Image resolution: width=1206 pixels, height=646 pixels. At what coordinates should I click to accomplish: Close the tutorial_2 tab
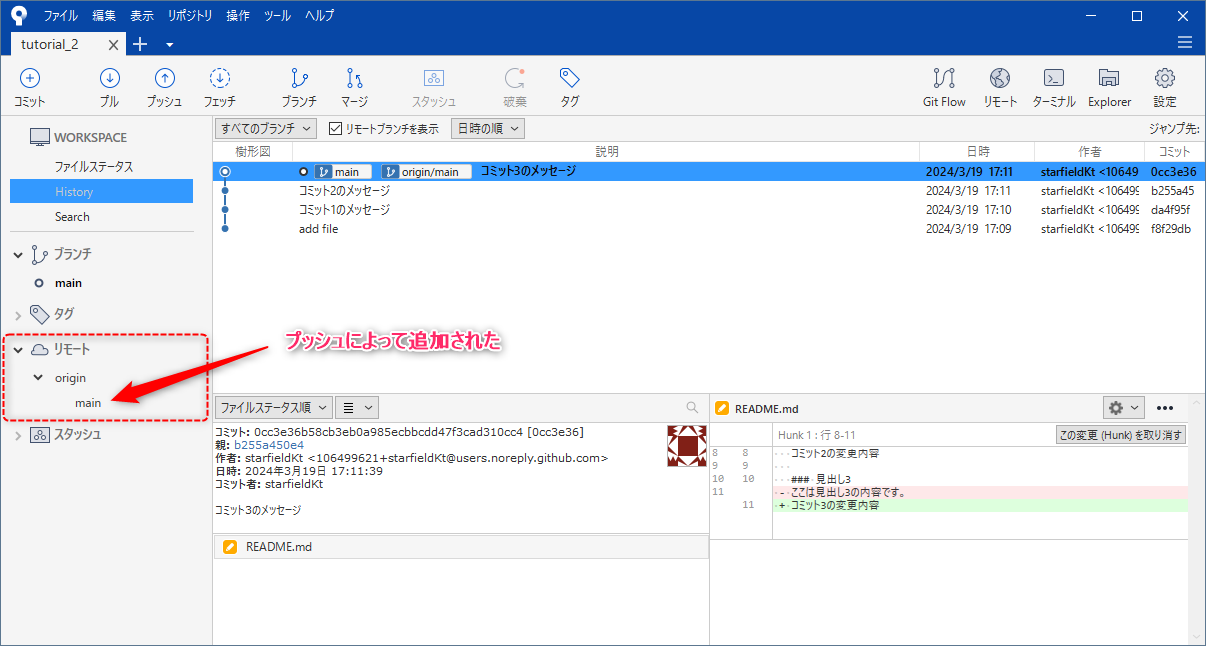pos(113,44)
